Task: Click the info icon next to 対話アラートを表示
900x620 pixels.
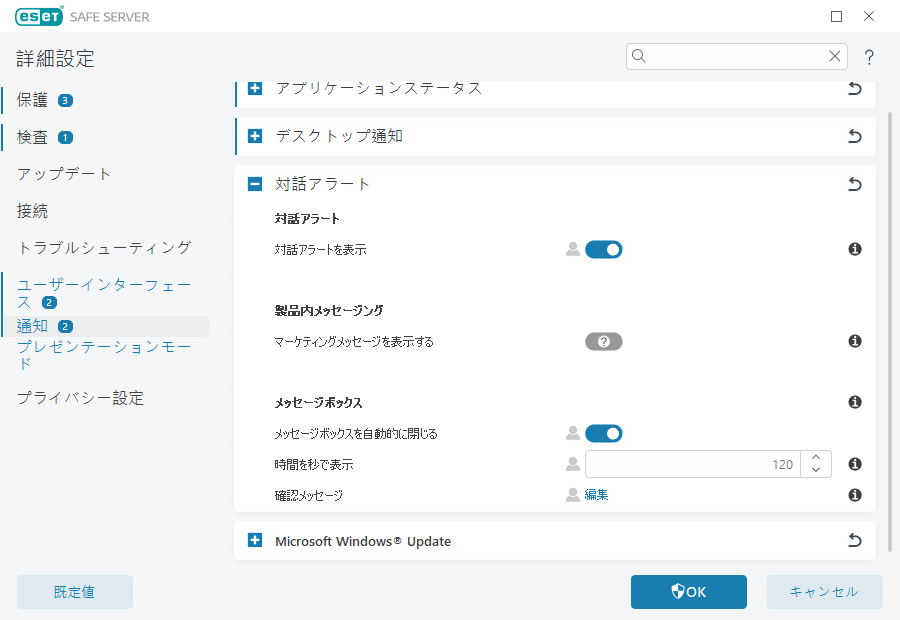Action: [x=854, y=249]
